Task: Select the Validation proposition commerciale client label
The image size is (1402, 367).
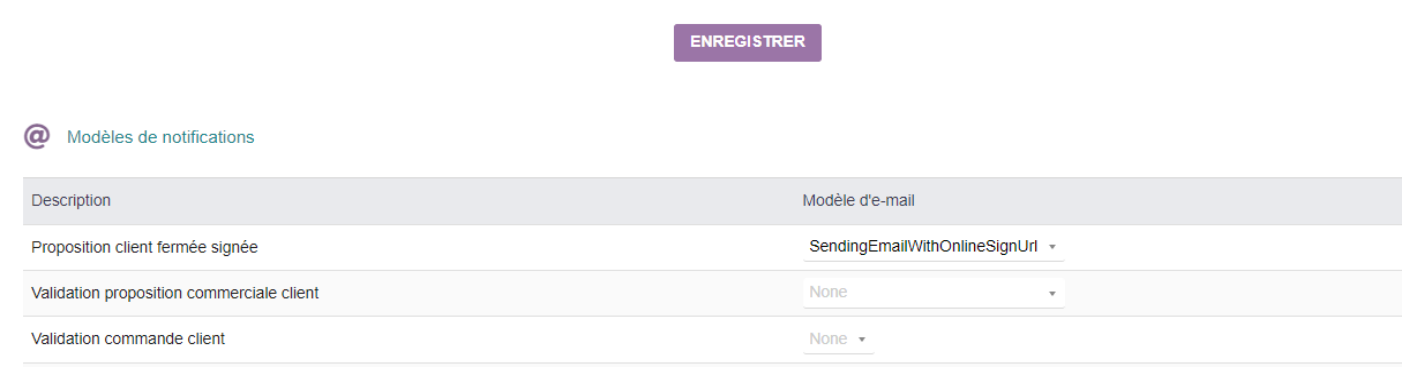Action: pos(175,293)
